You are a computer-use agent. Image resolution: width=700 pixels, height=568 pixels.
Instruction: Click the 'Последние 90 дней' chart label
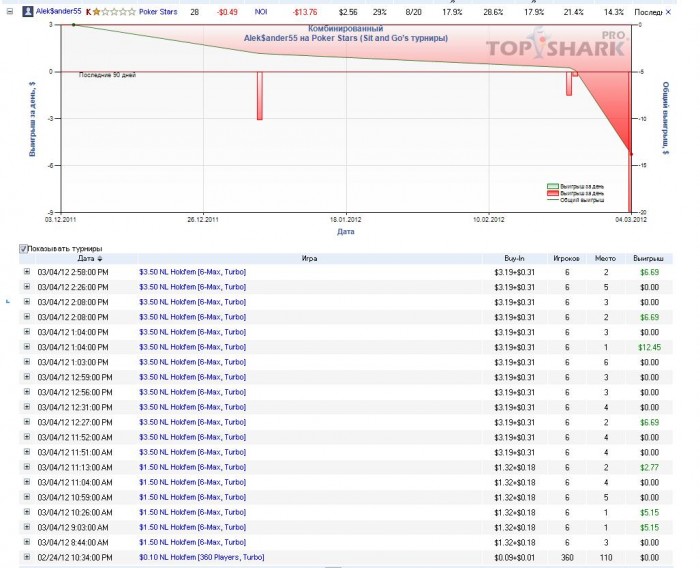[x=107, y=75]
